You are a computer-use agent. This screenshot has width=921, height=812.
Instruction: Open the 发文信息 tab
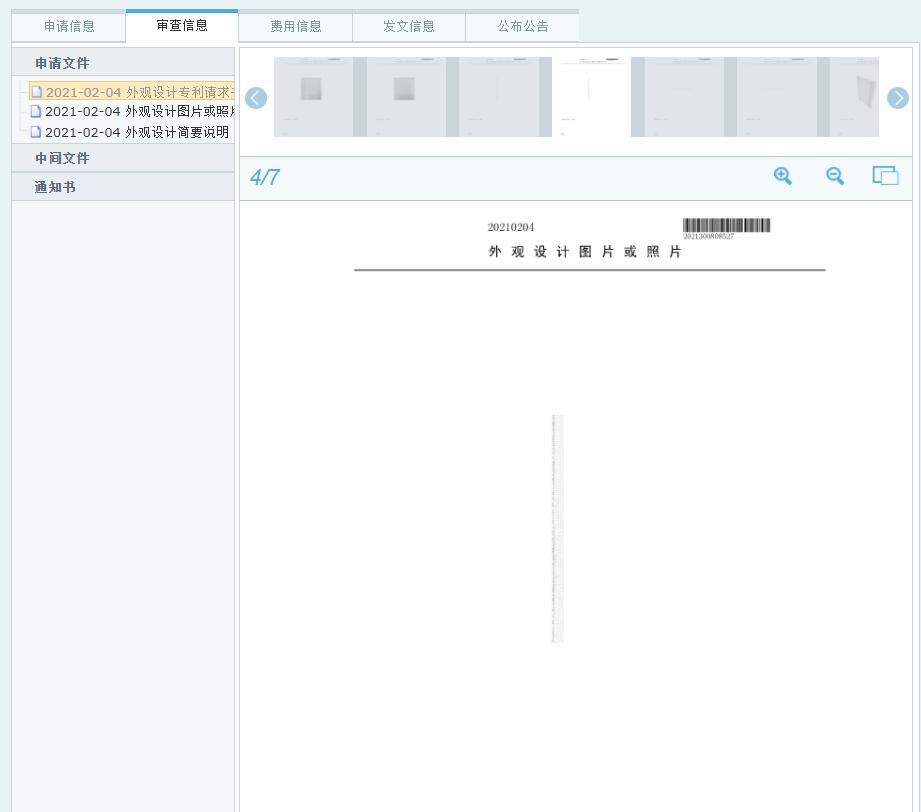409,27
